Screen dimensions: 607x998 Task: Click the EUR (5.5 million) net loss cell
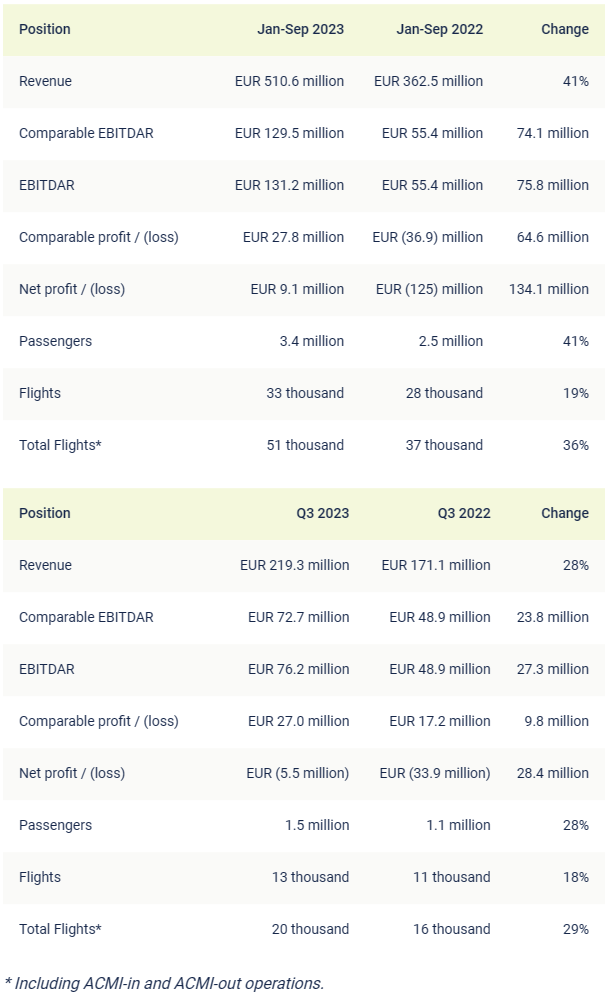click(x=298, y=773)
